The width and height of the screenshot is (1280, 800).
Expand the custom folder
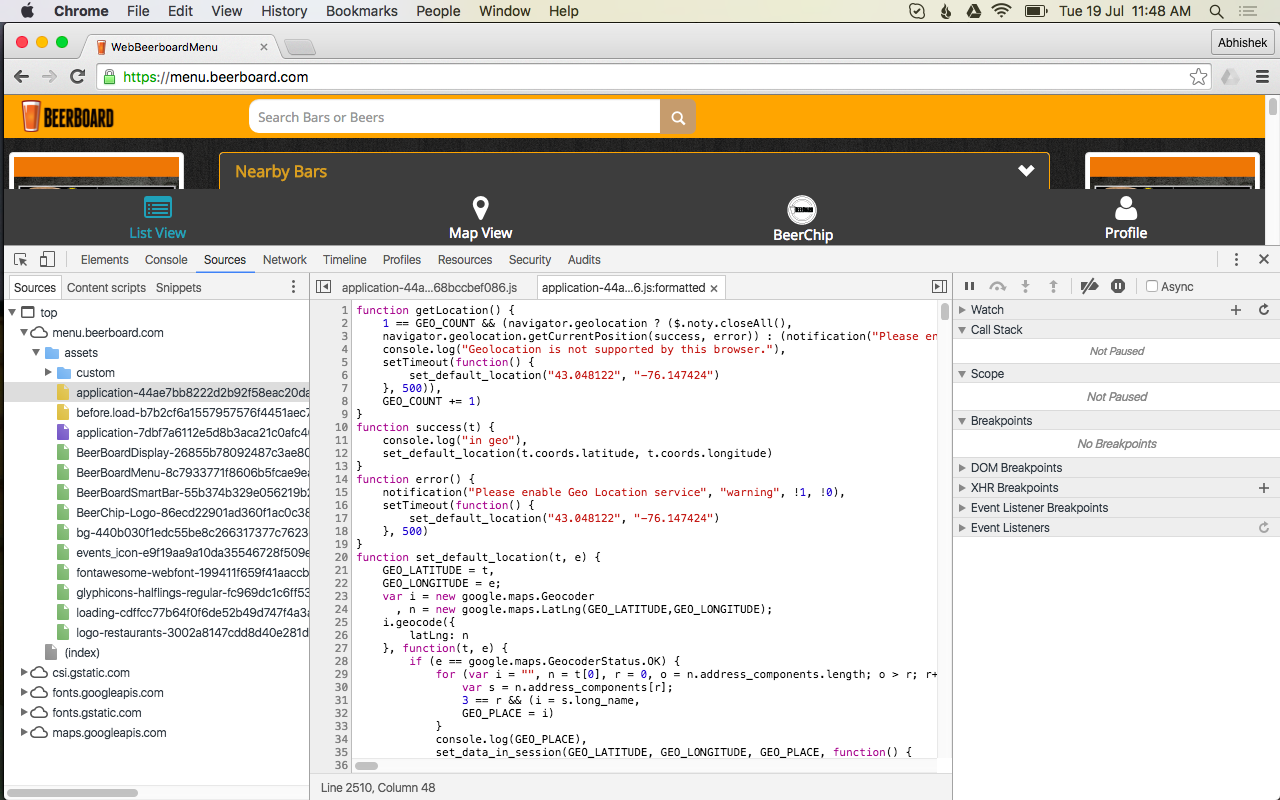point(48,373)
